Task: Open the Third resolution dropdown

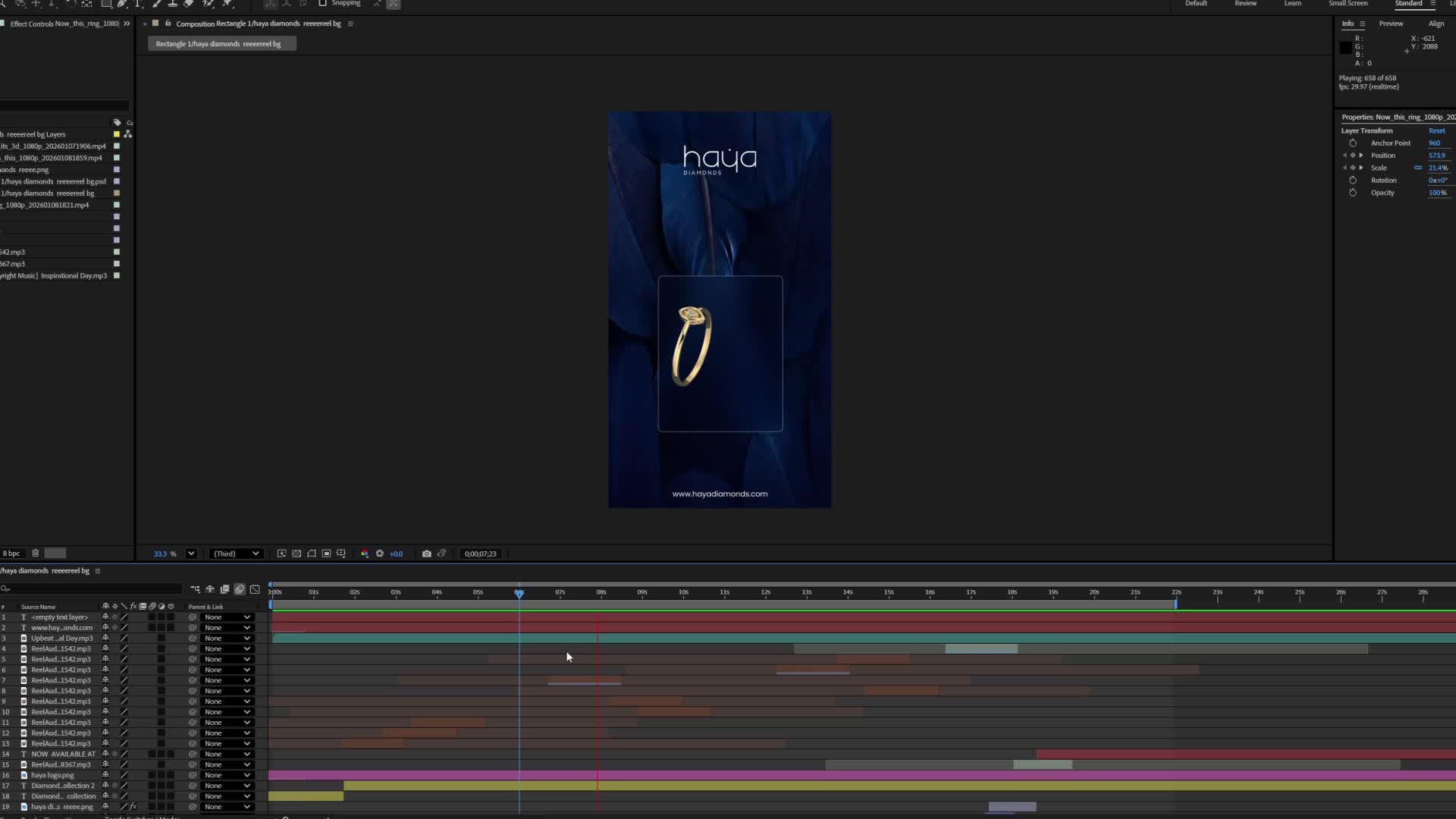Action: click(x=236, y=554)
